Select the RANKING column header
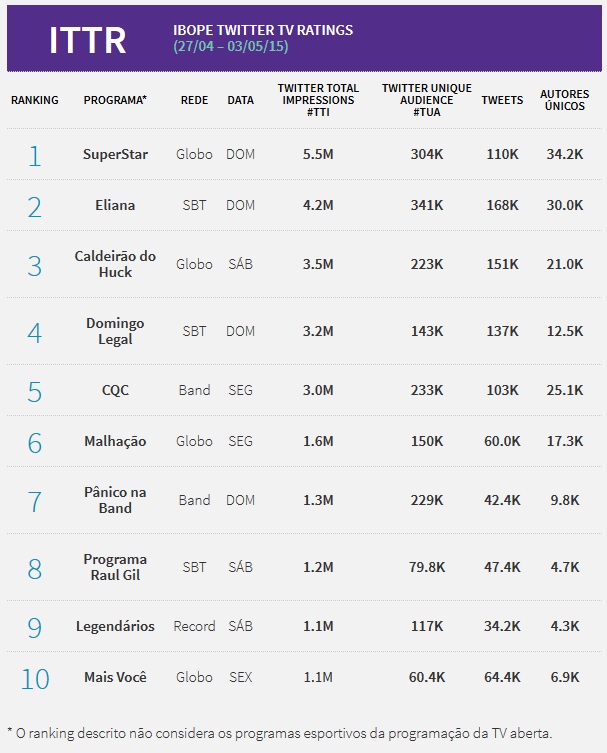607x753 pixels. (x=35, y=101)
